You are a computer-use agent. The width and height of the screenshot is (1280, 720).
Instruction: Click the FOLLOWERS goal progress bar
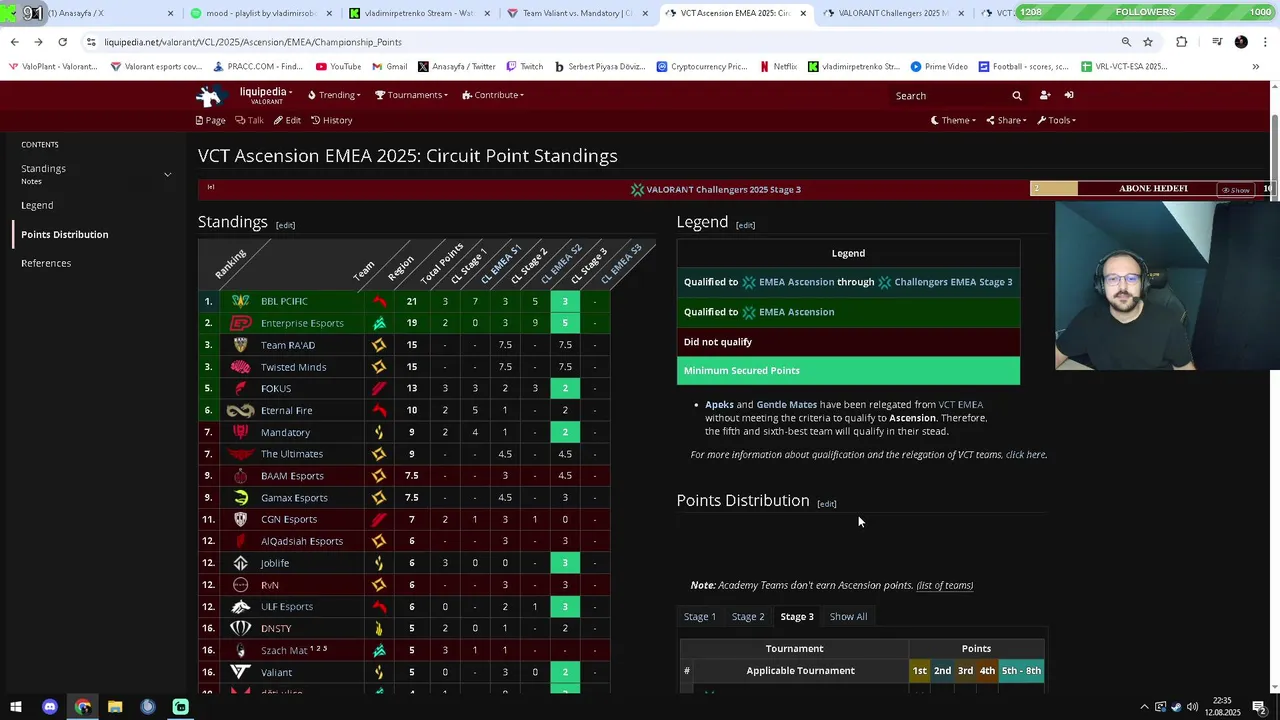[x=1145, y=12]
